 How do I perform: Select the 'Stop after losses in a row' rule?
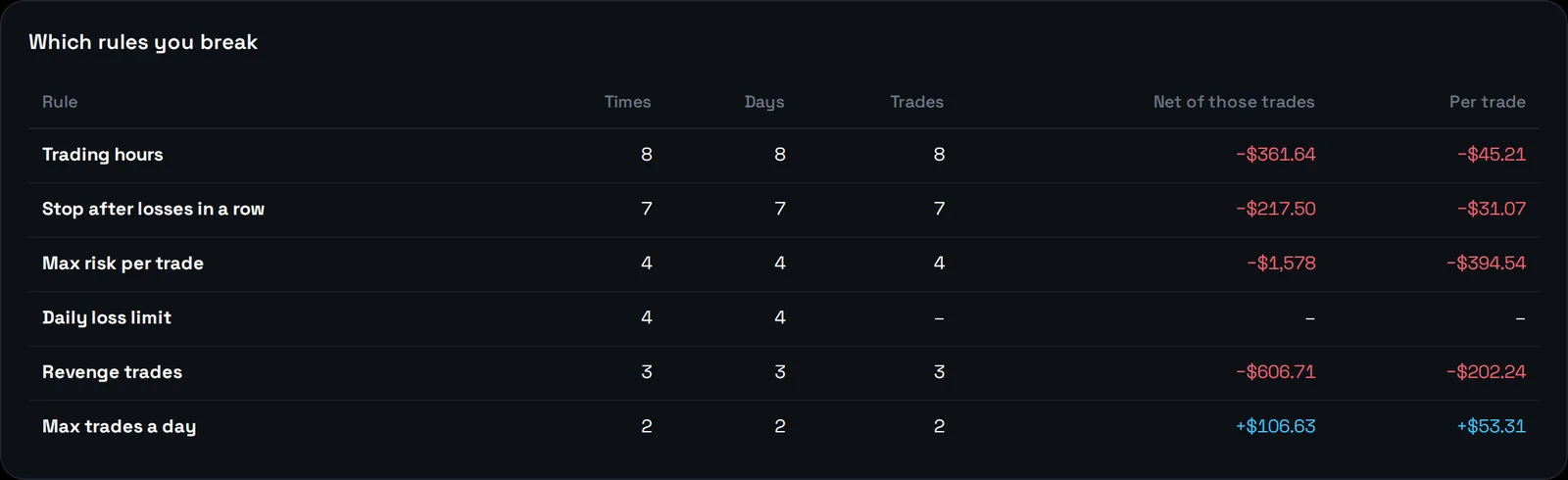[784, 210]
